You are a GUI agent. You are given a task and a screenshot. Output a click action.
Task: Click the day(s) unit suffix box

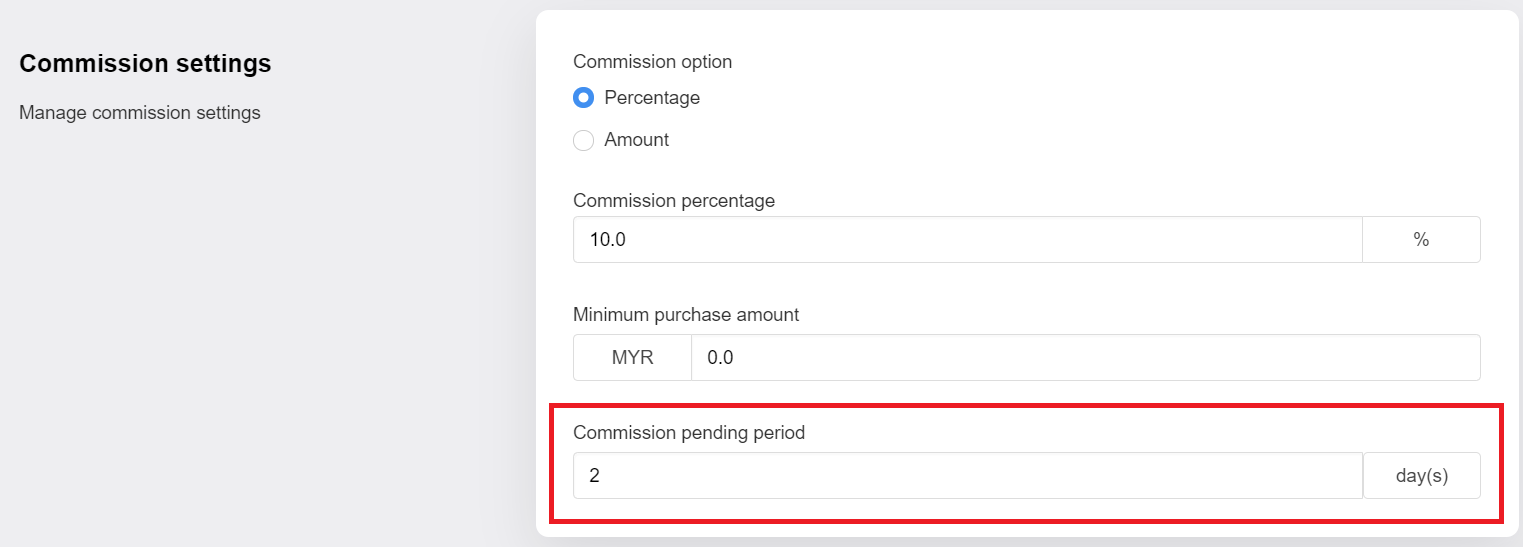(x=1422, y=476)
